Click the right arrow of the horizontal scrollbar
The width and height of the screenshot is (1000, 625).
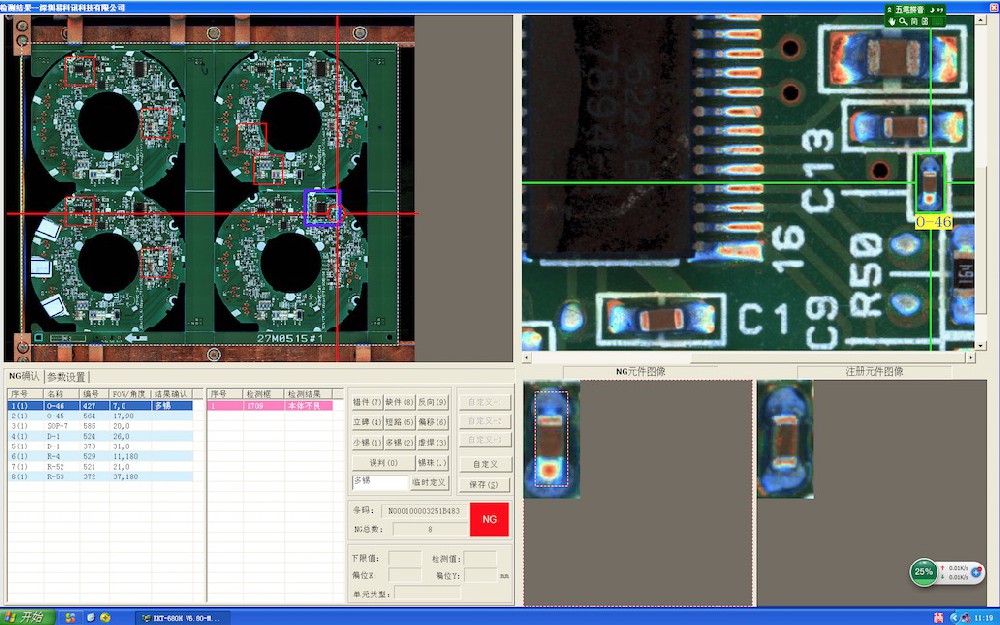(971, 357)
